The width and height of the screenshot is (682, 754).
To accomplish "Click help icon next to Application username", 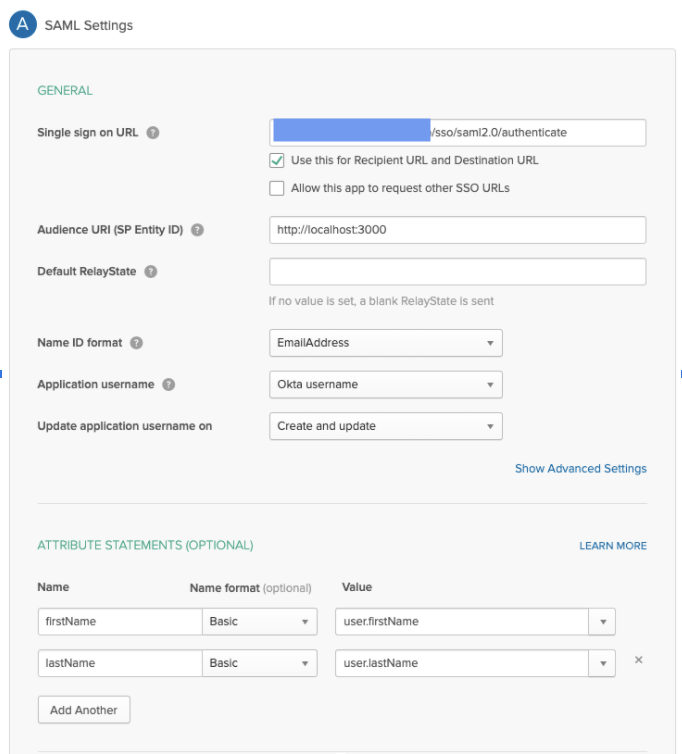I will pos(168,384).
